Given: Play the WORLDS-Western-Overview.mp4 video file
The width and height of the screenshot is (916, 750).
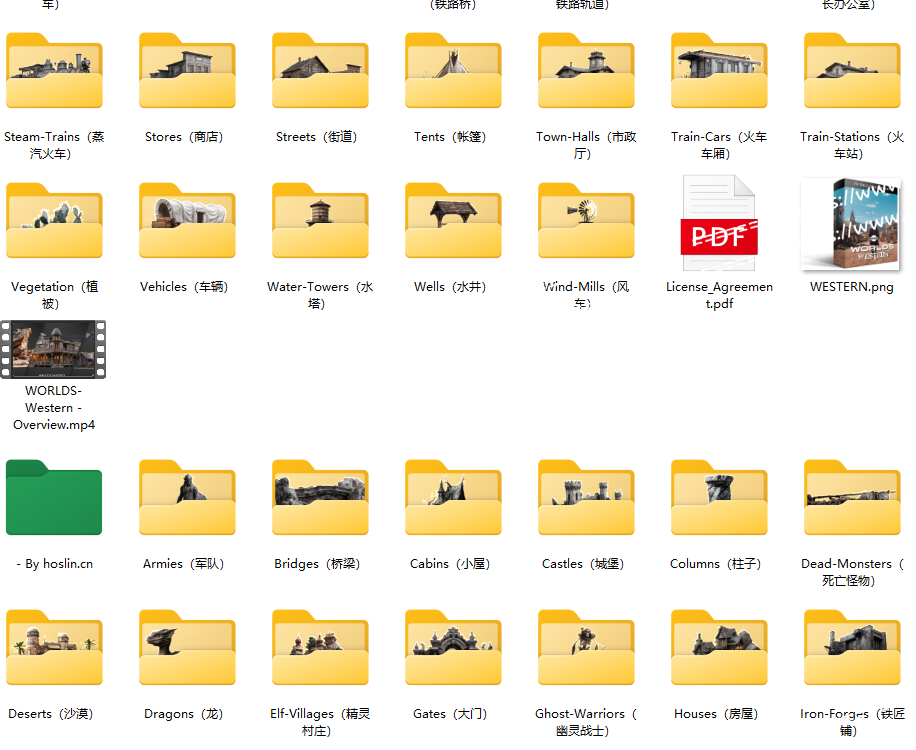Looking at the screenshot, I should (54, 349).
